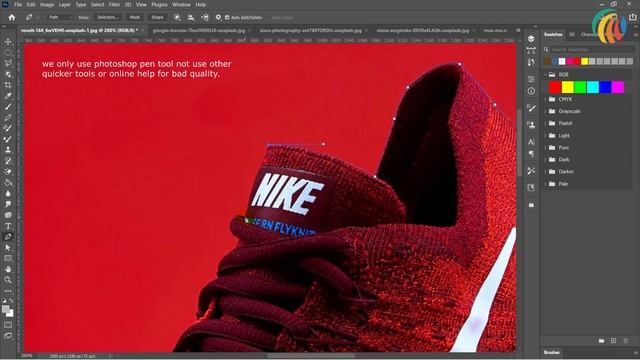Toggle the Auto Add/Delete checkbox

(x=227, y=18)
